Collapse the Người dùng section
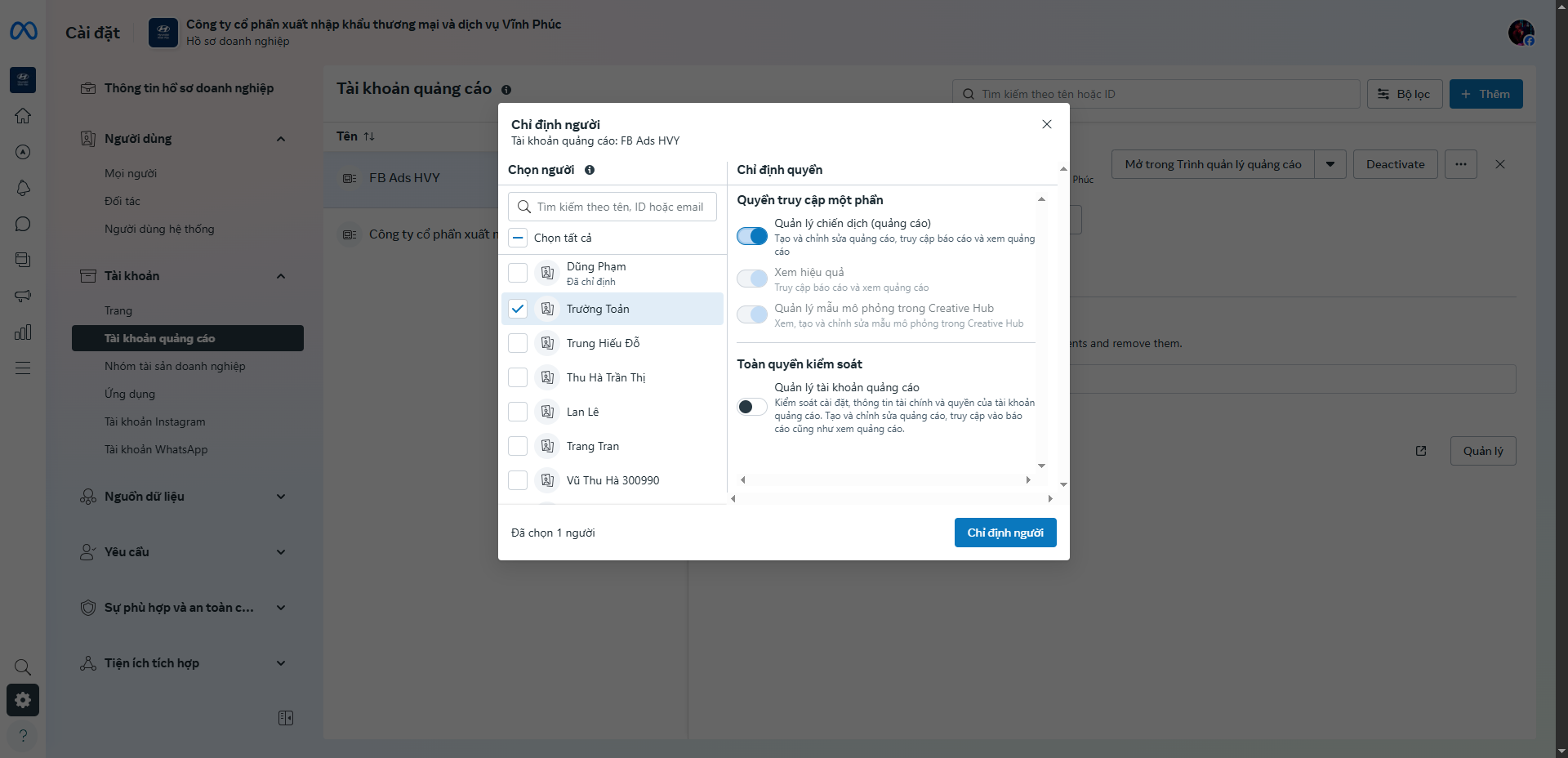The height and width of the screenshot is (758, 1568). (281, 139)
